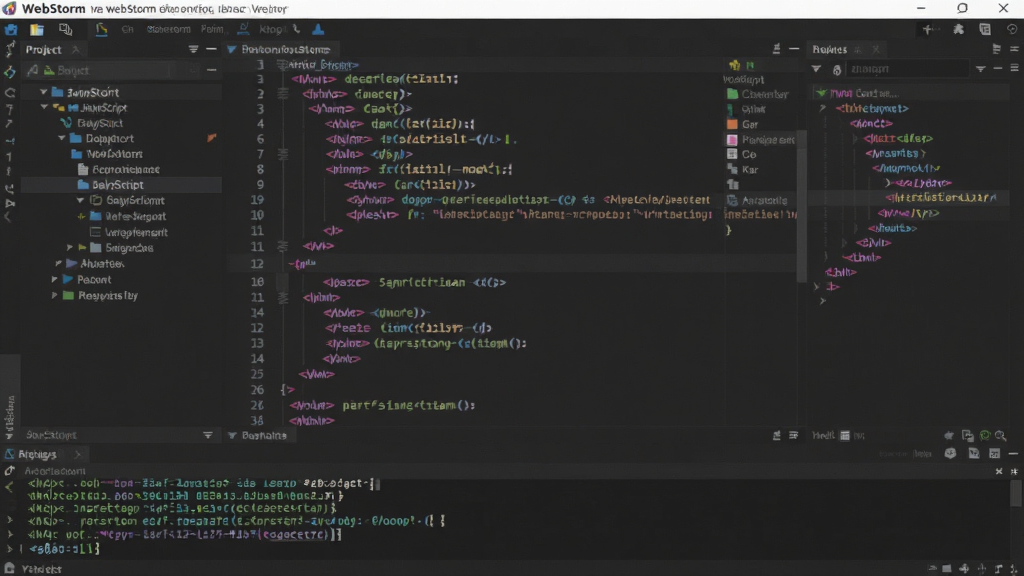Click the phone-shaped icon in main toolbar
Image resolution: width=1024 pixels, height=576 pixels.
point(296,29)
